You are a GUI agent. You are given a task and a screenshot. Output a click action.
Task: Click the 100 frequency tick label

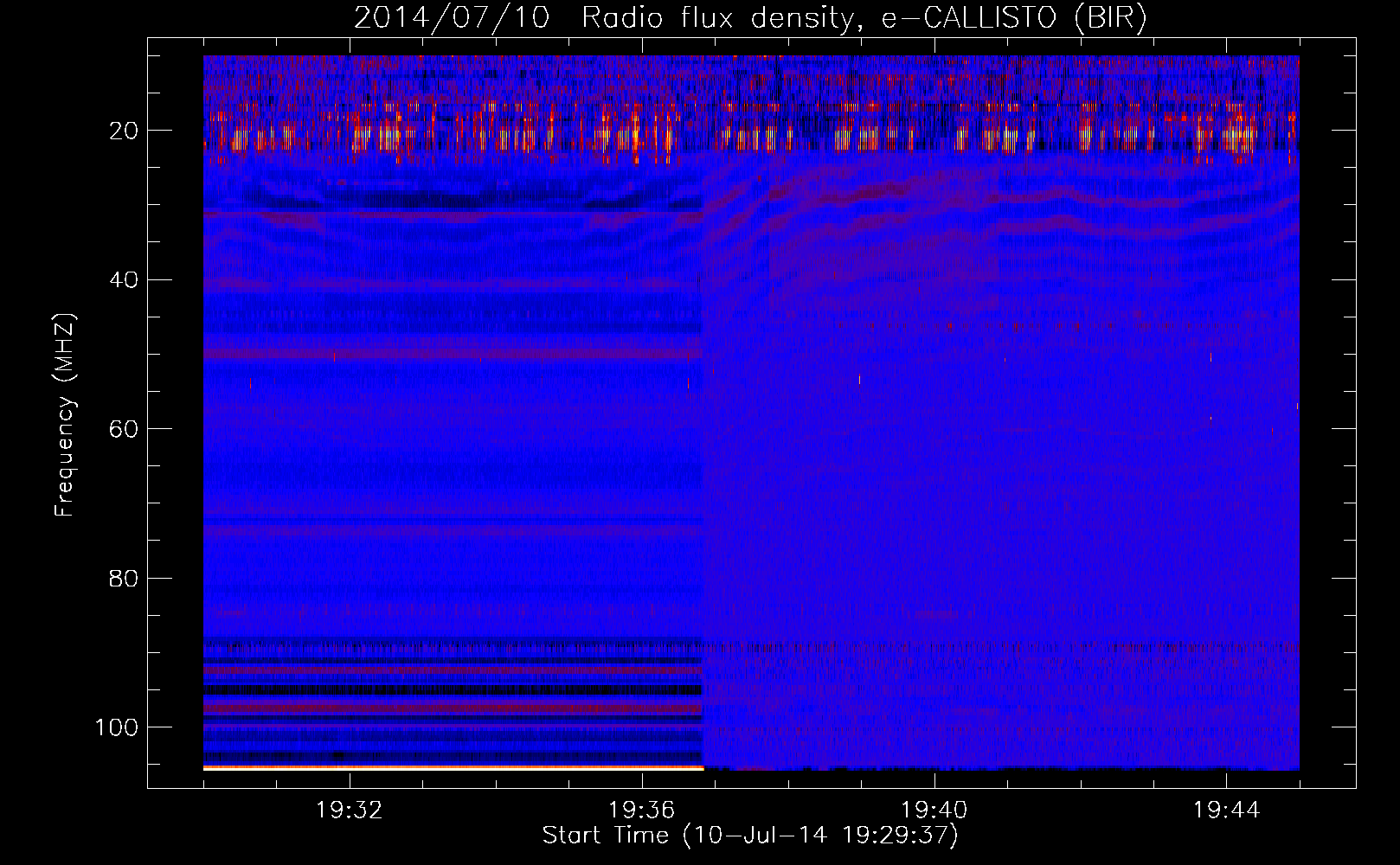pos(117,727)
